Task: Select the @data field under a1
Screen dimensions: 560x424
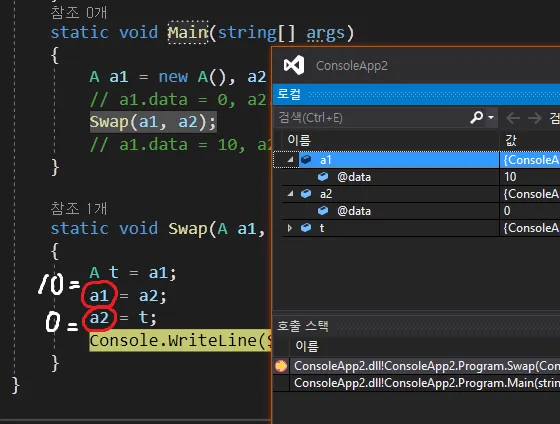Action: (354, 177)
